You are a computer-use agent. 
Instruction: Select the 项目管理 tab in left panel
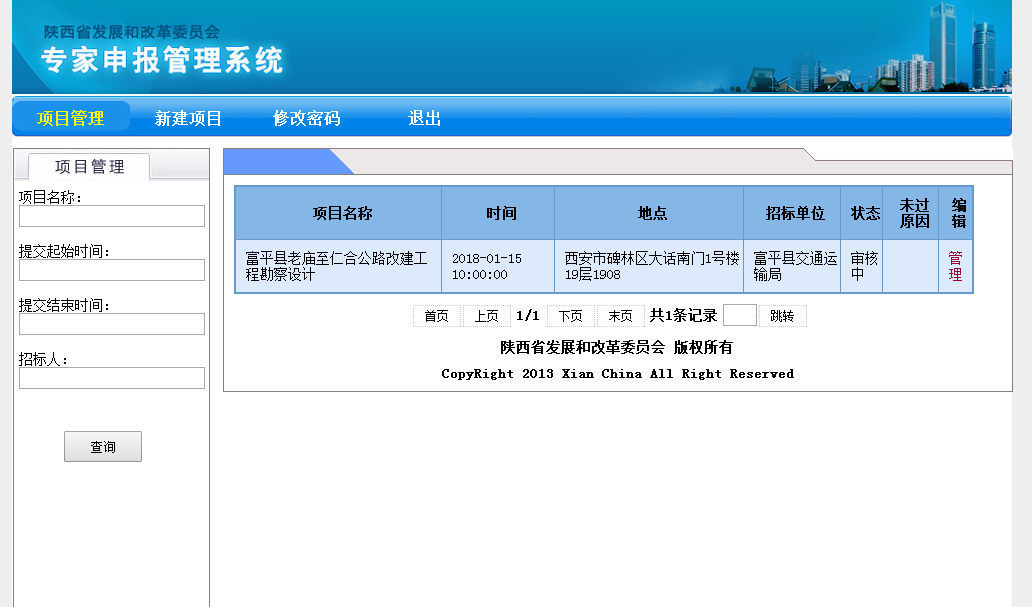pos(89,167)
